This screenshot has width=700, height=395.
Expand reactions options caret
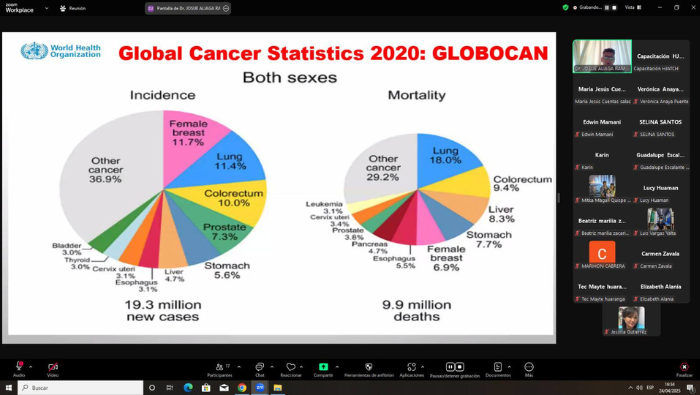pos(301,367)
